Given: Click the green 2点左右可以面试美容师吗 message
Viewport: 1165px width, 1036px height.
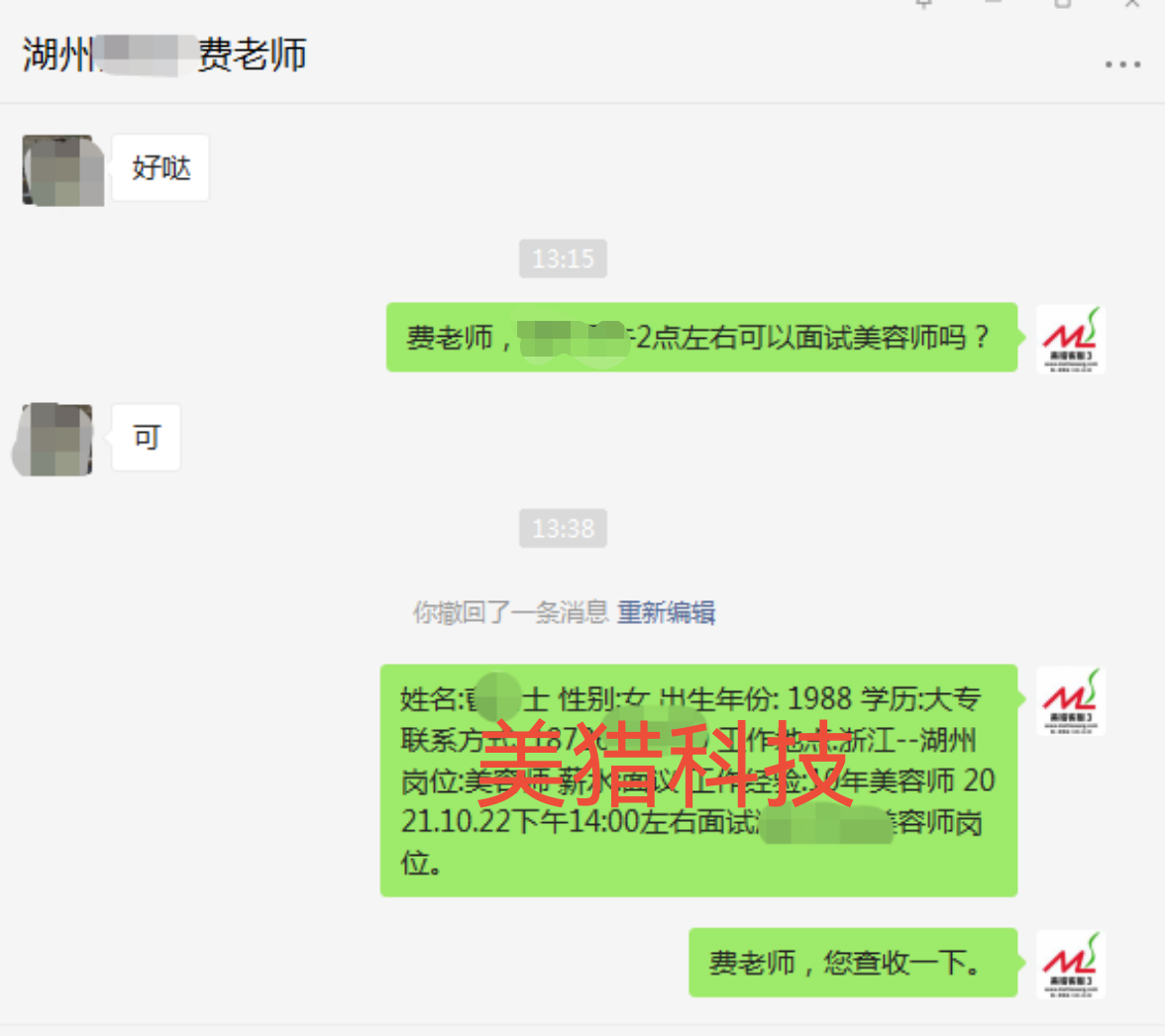Looking at the screenshot, I should (701, 337).
